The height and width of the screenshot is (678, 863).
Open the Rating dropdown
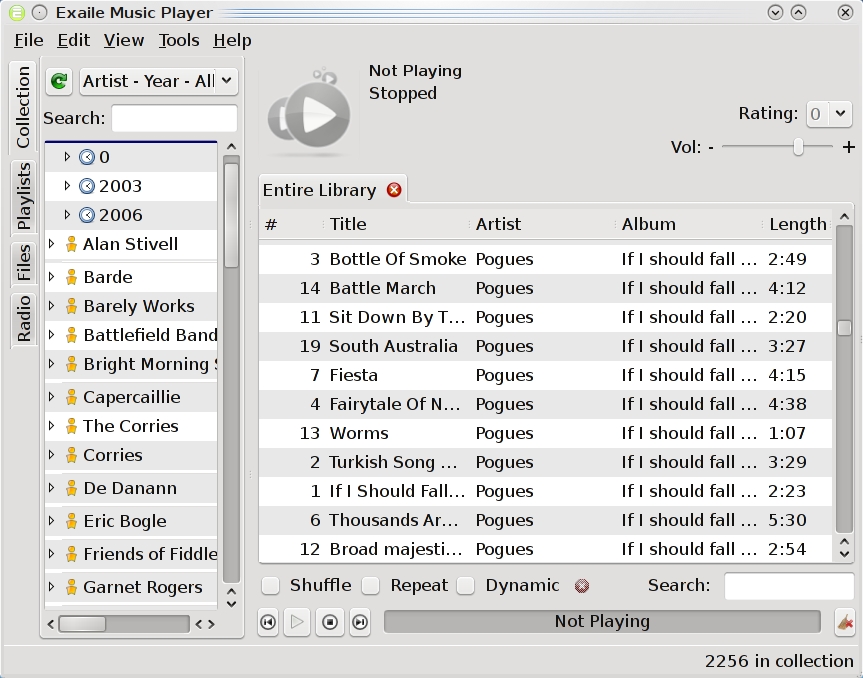pyautogui.click(x=828, y=114)
